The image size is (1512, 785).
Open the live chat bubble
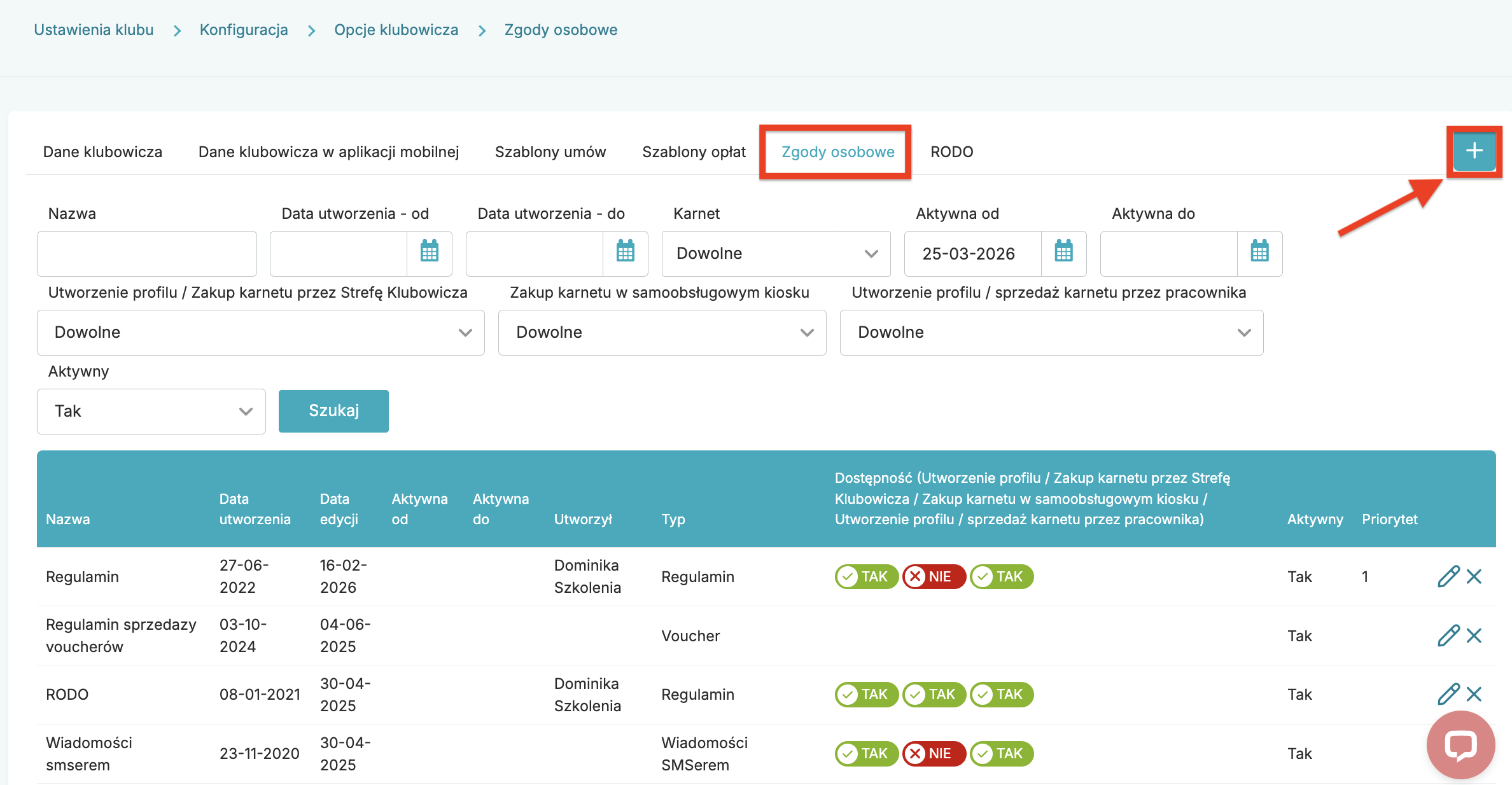1460,744
